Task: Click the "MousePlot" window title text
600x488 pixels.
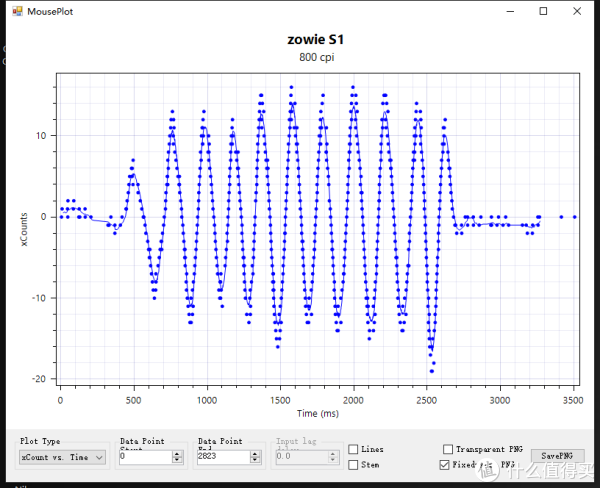Action: click(x=50, y=11)
